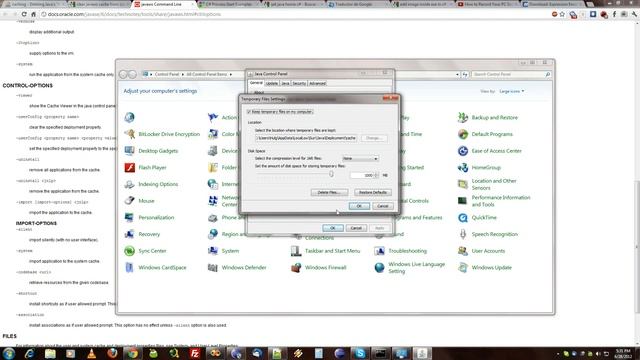
Task: Switch to the Update tab in Java Control Panel
Action: pos(271,83)
